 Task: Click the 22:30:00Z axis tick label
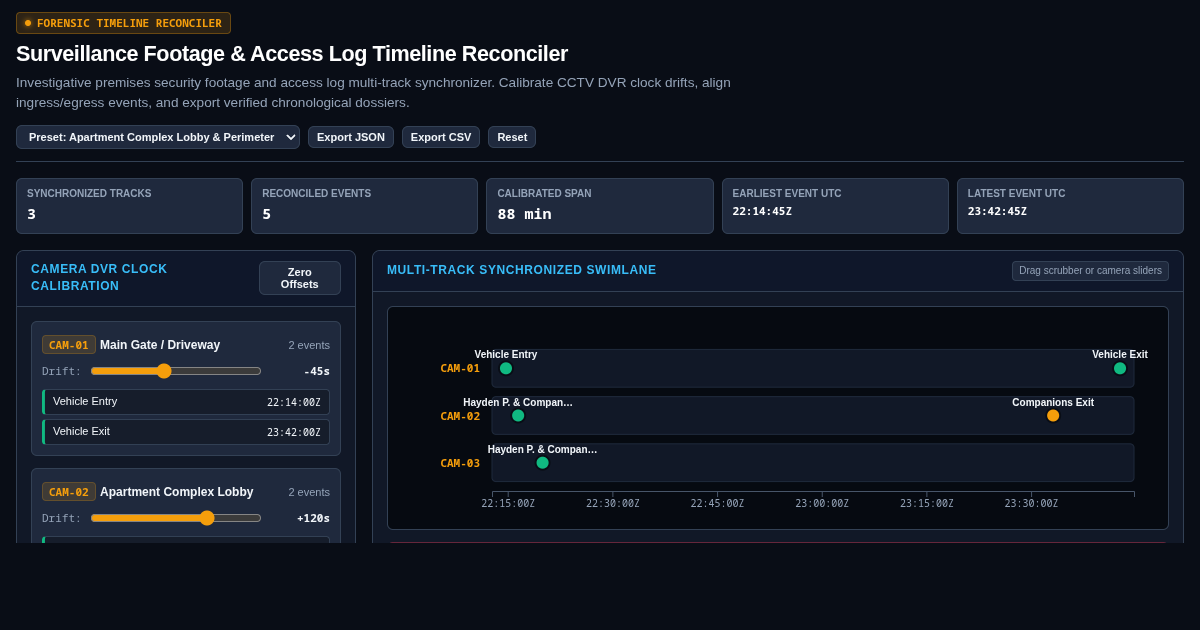pyautogui.click(x=613, y=504)
